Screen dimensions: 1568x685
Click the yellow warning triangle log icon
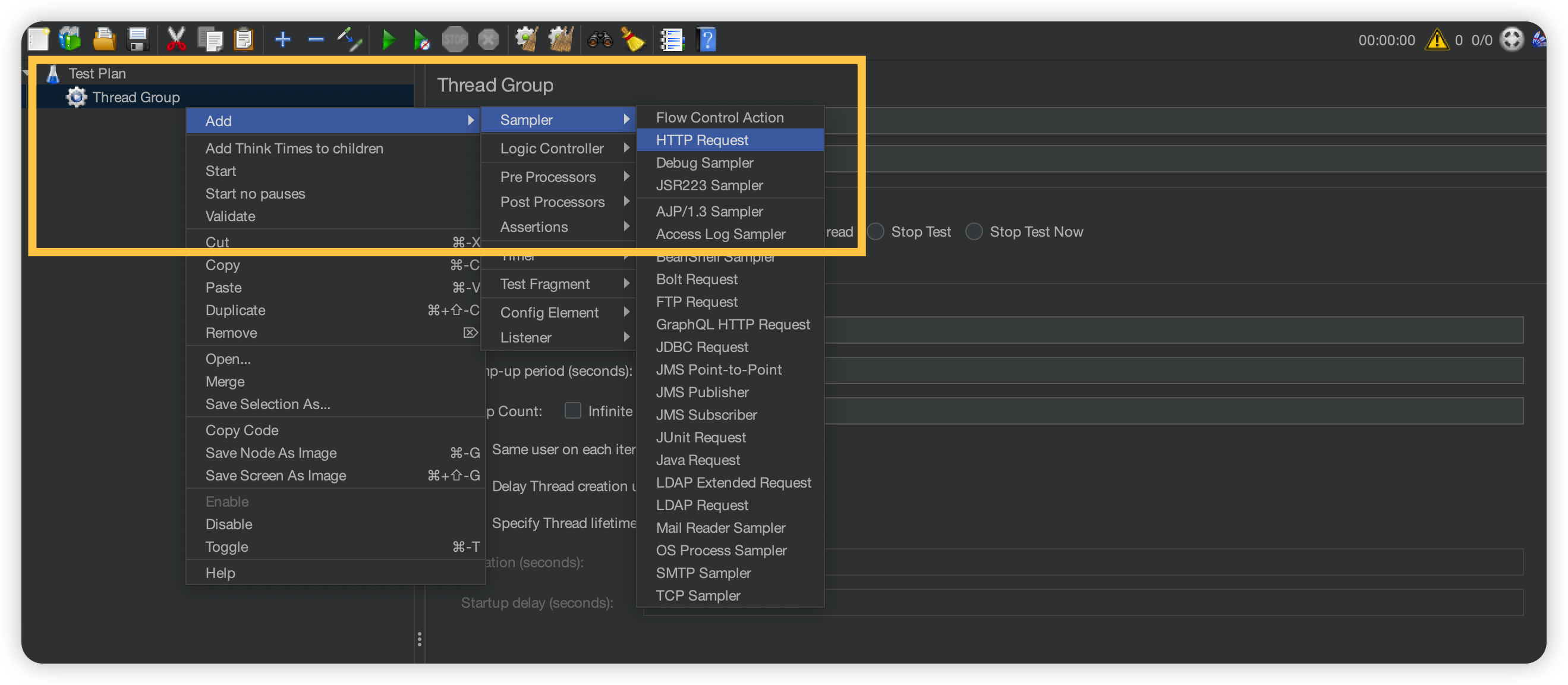(1437, 40)
